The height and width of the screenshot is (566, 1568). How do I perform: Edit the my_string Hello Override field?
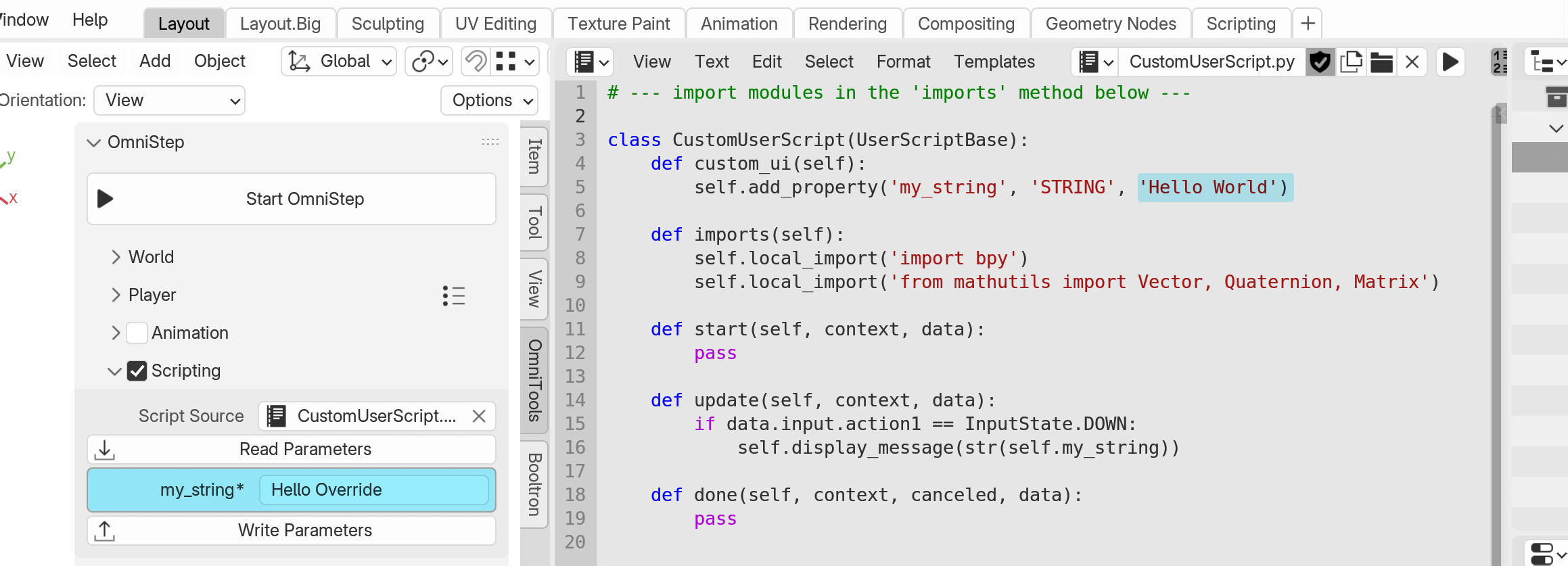pos(374,490)
